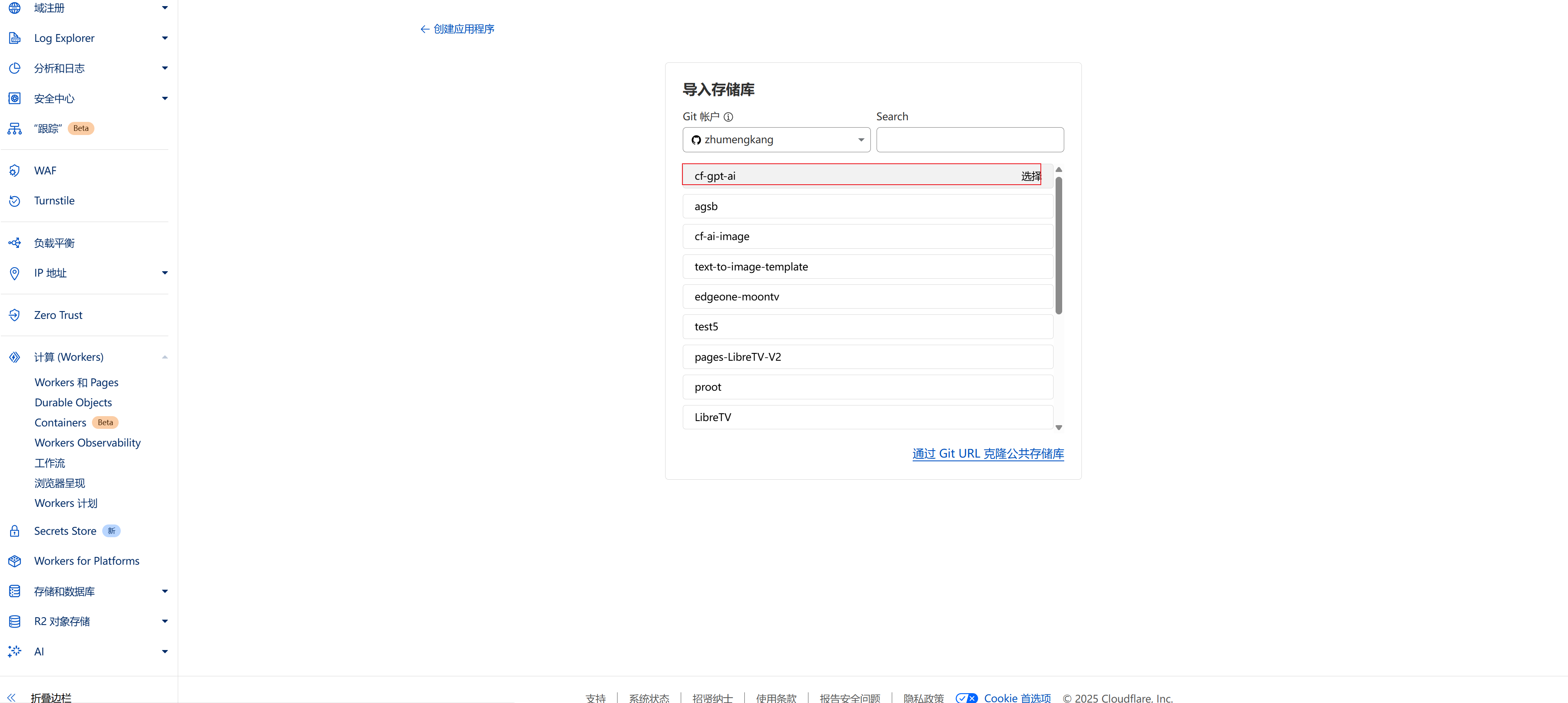Go back to 创建应用程序

click(x=457, y=29)
